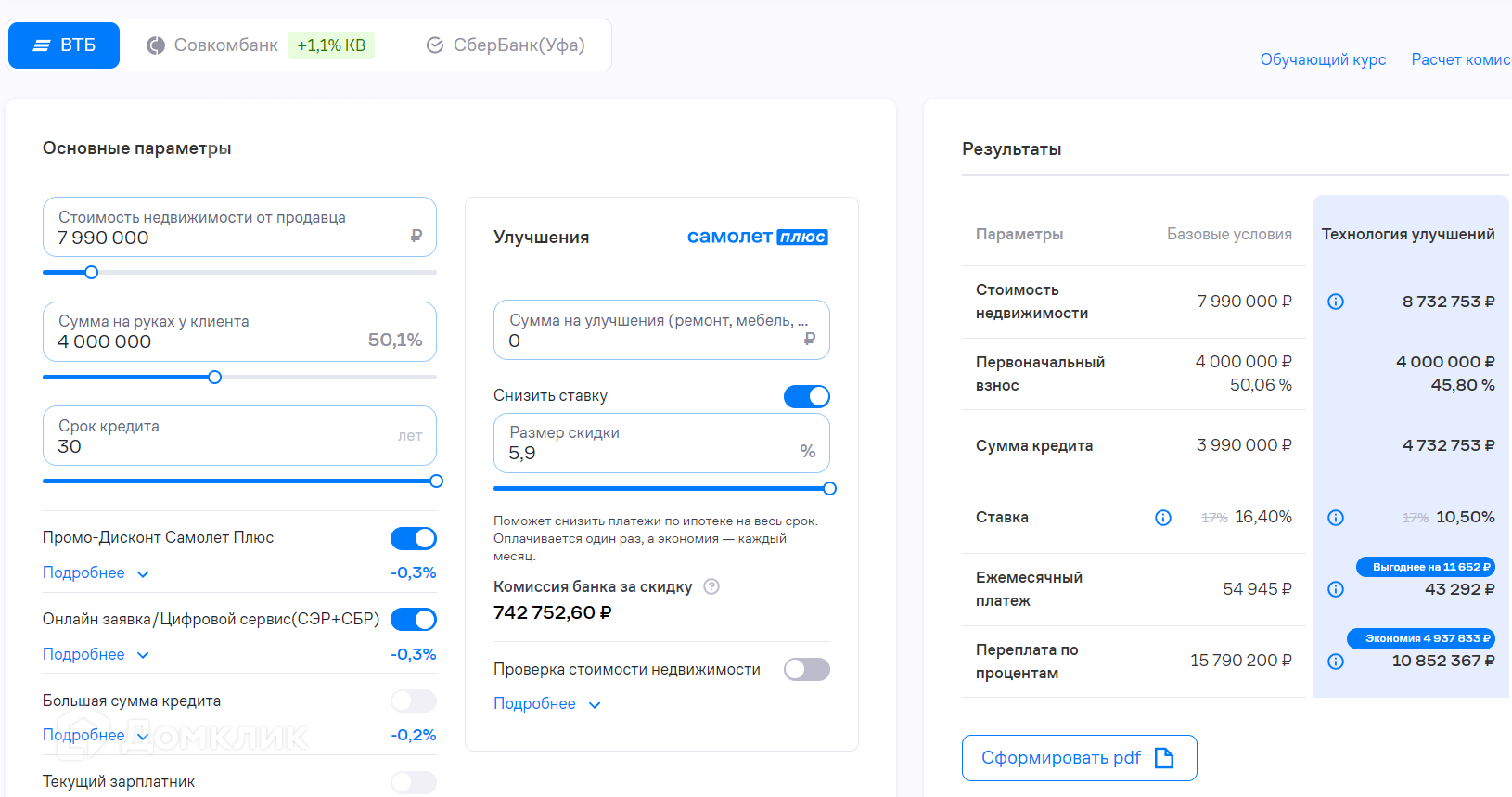Enable Проверка стоимости недвижимости toggle
This screenshot has height=797, width=1512.
click(806, 669)
